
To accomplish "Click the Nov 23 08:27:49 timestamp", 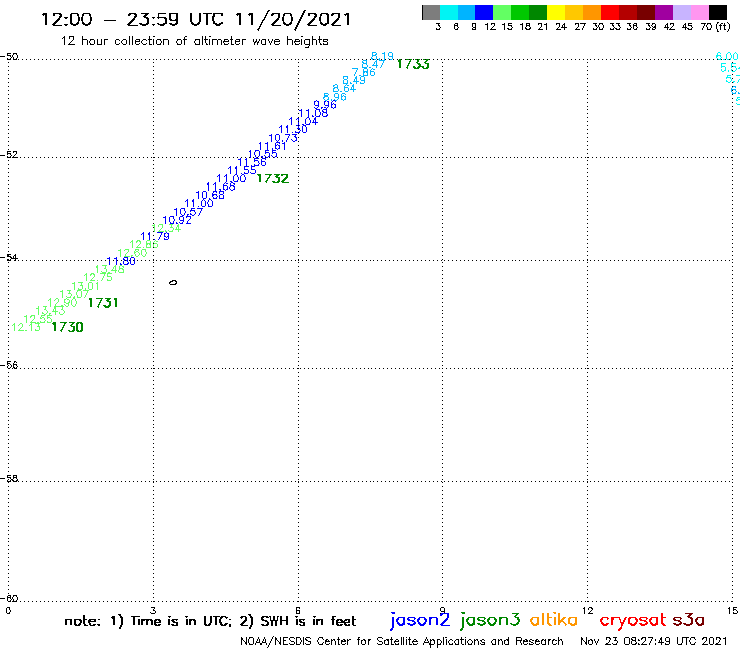I will pos(654,641).
